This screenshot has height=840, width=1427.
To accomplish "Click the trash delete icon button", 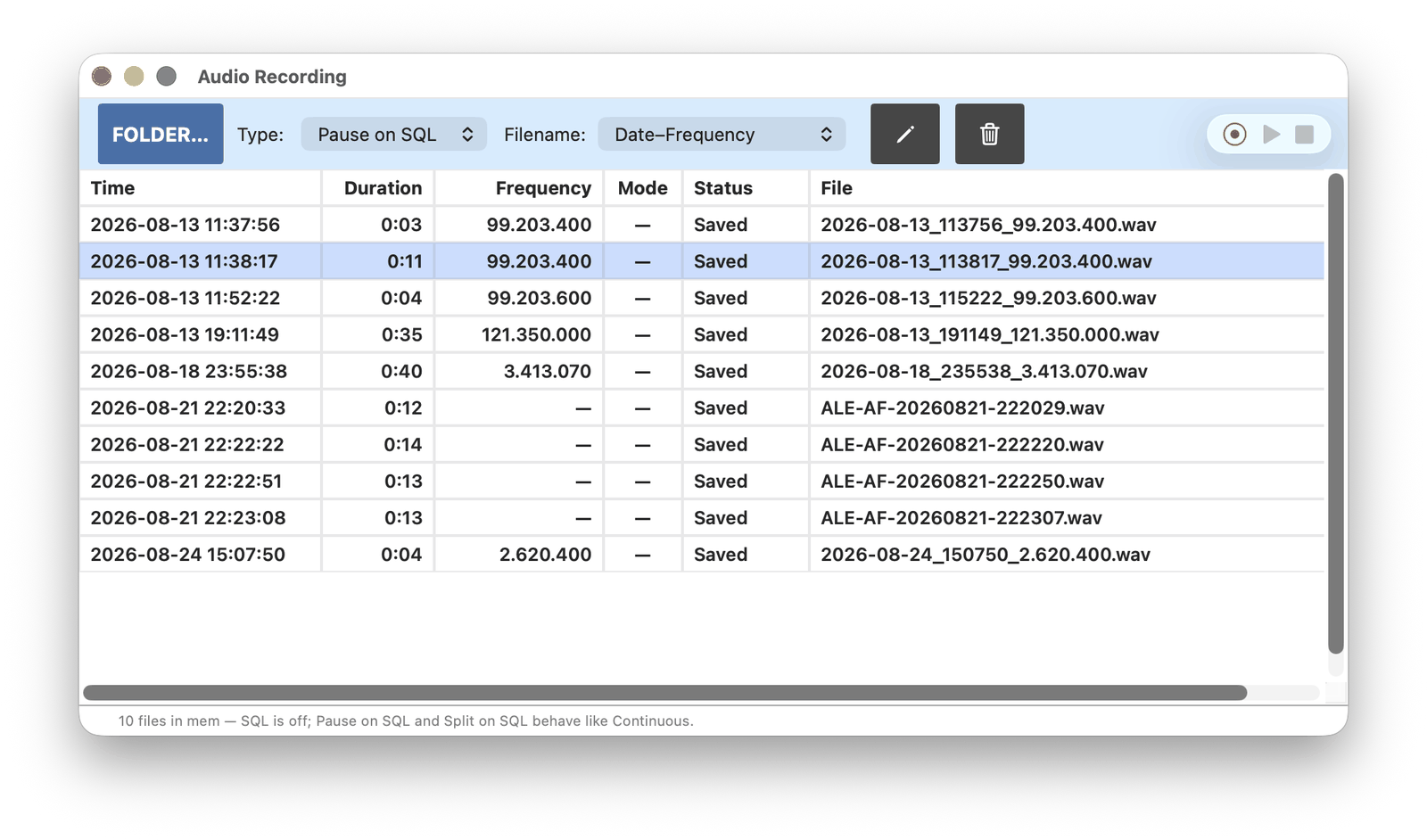I will (989, 134).
